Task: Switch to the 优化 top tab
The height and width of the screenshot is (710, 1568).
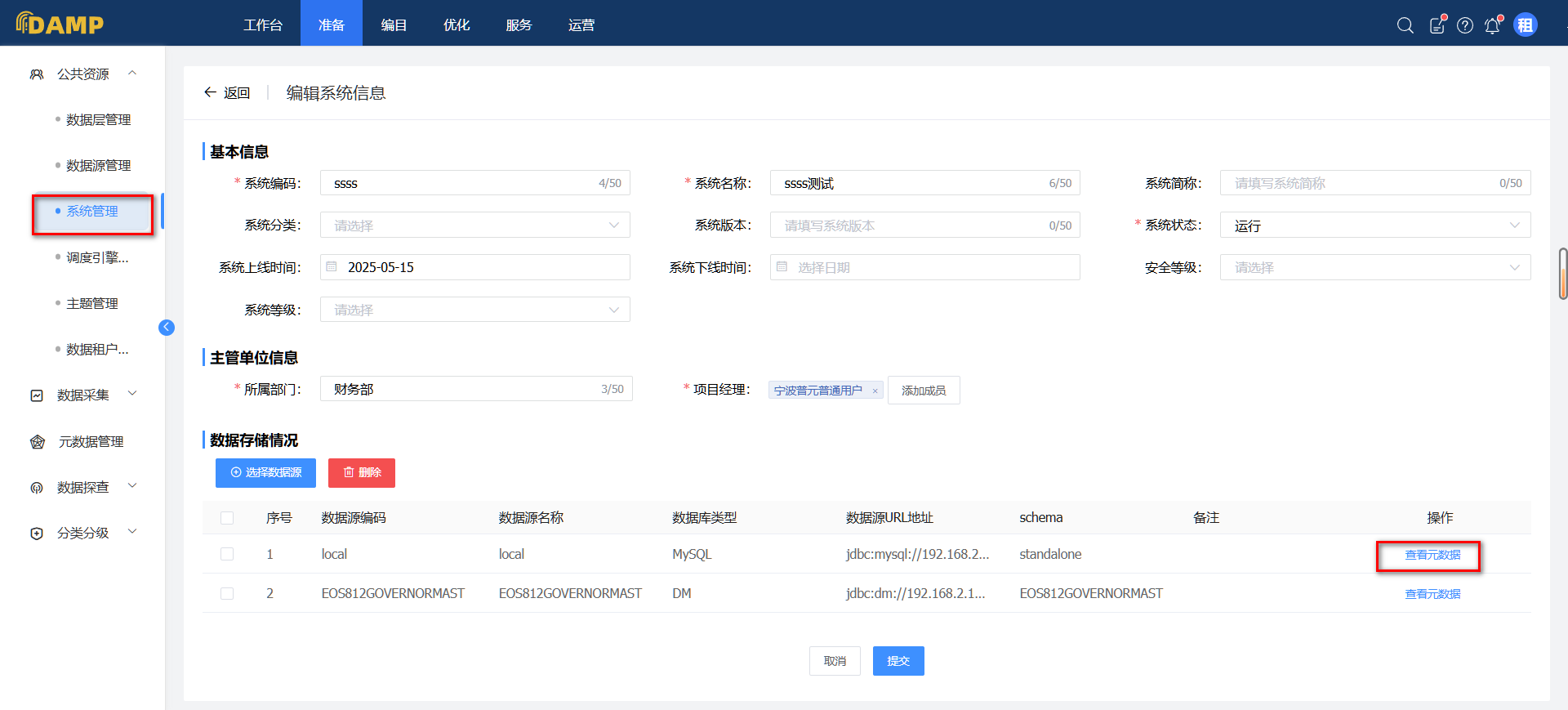Action: pyautogui.click(x=456, y=25)
